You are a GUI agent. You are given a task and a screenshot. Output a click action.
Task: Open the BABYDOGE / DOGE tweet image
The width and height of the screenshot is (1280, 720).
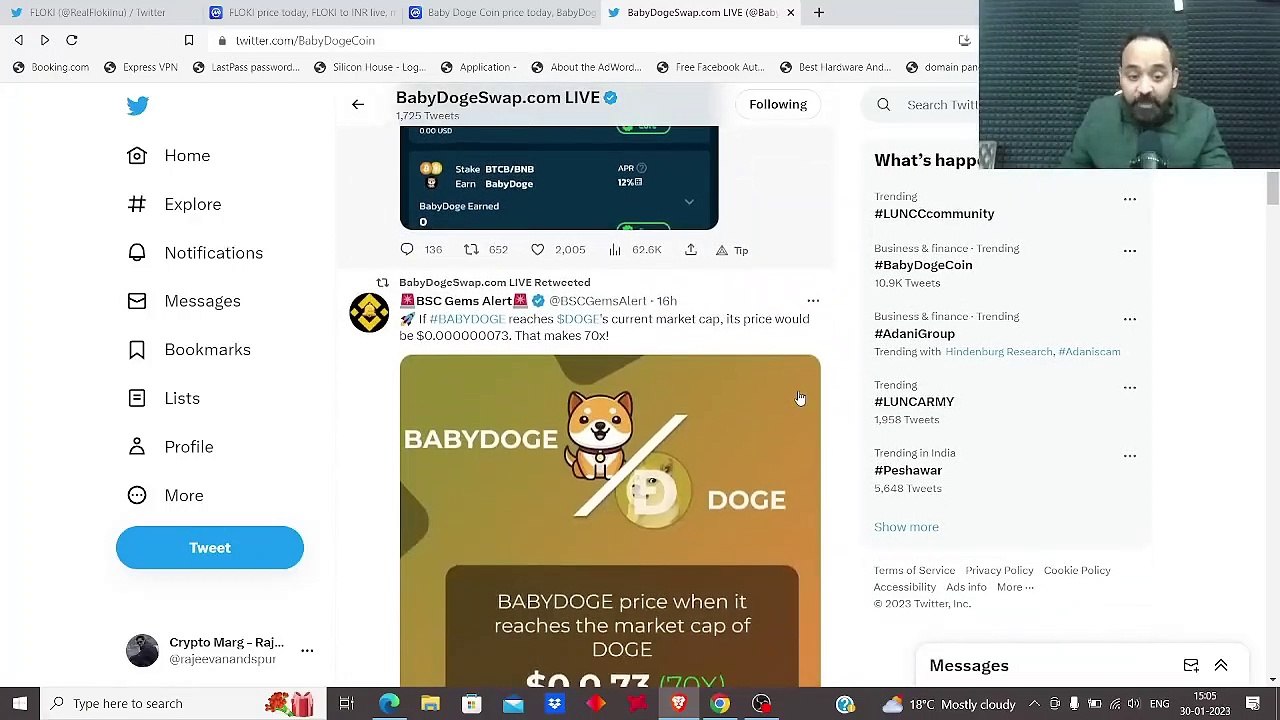click(610, 521)
